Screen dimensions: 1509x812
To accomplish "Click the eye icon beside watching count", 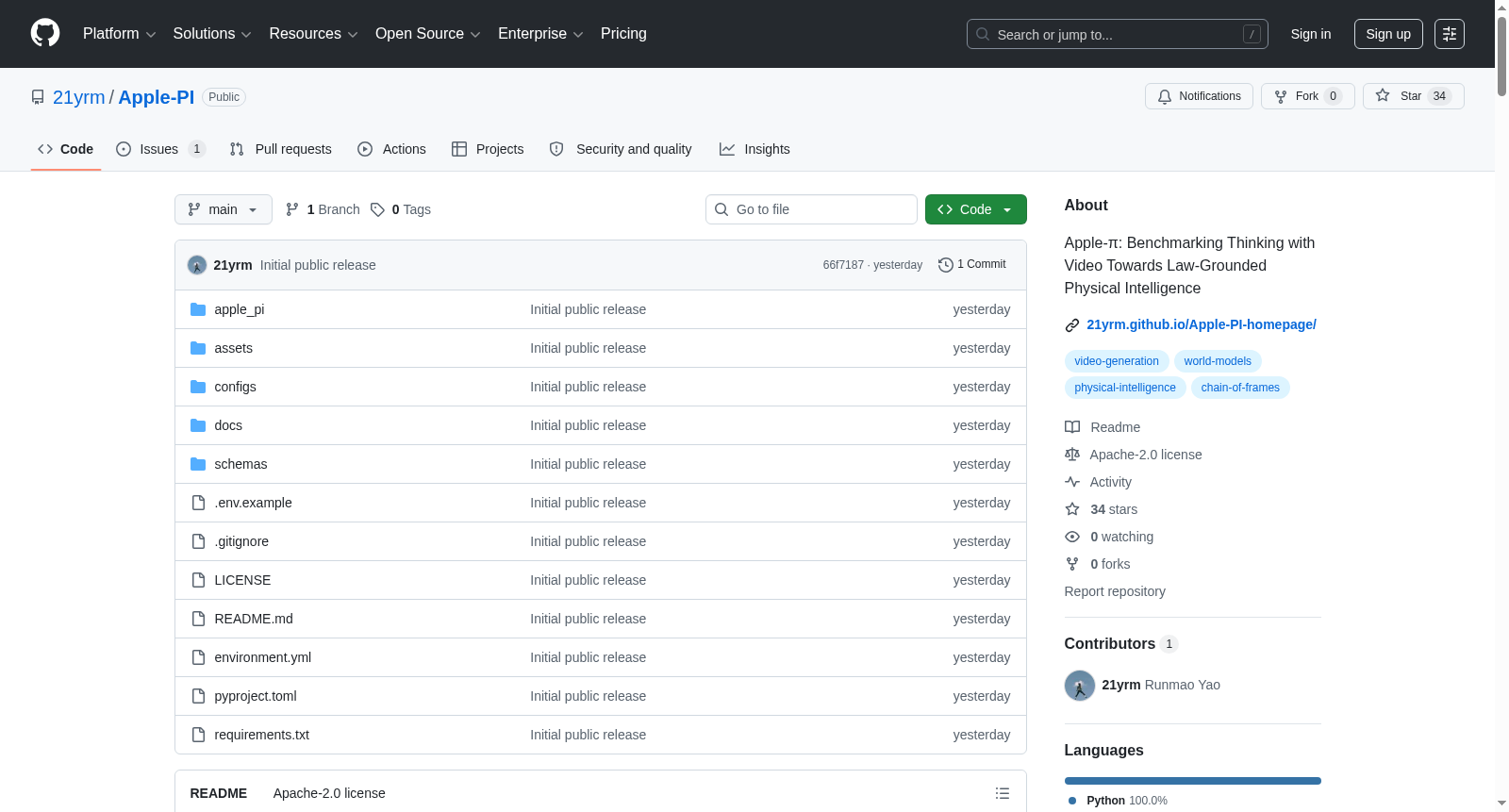I will tap(1072, 537).
